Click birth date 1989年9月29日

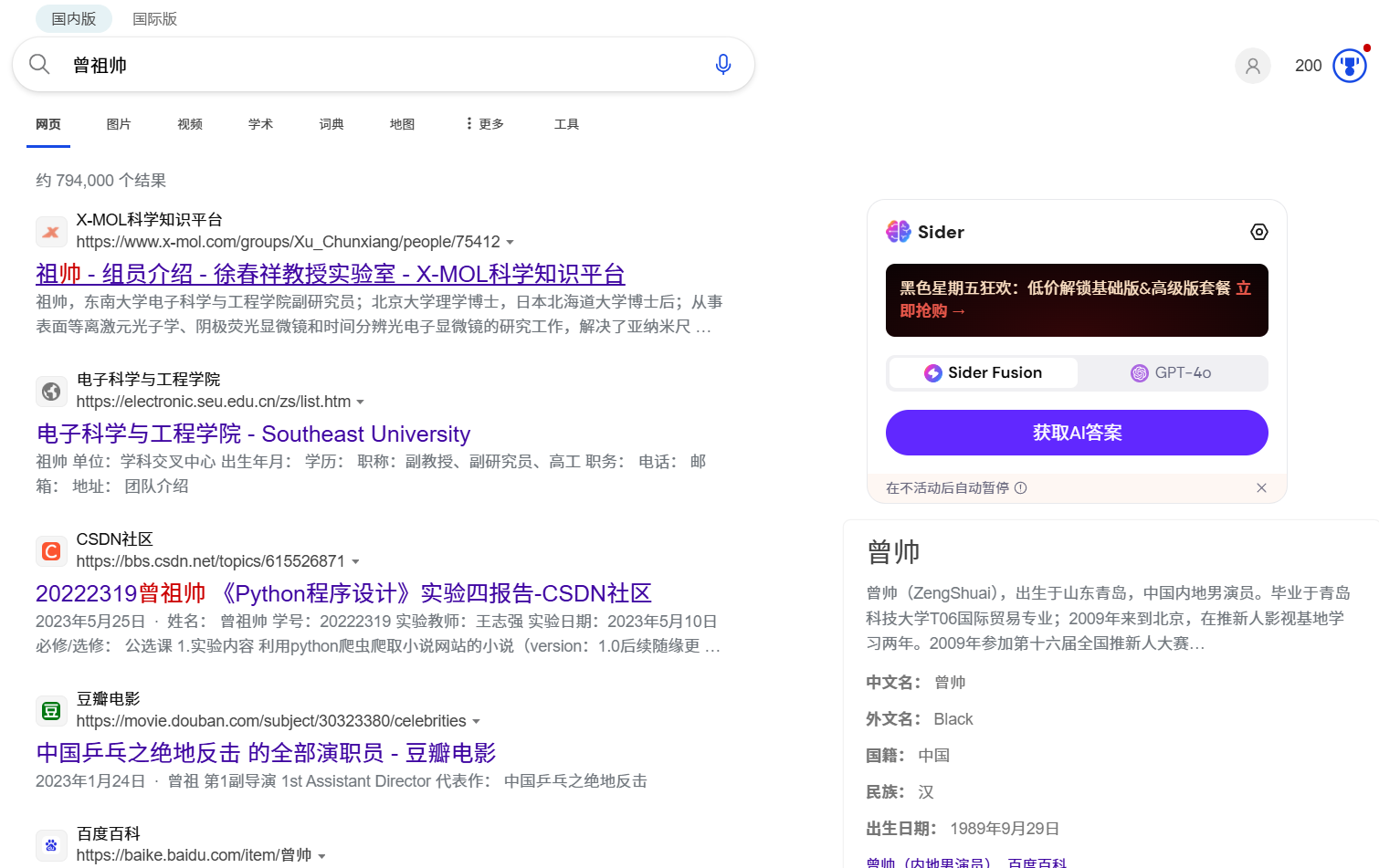[x=1005, y=829]
